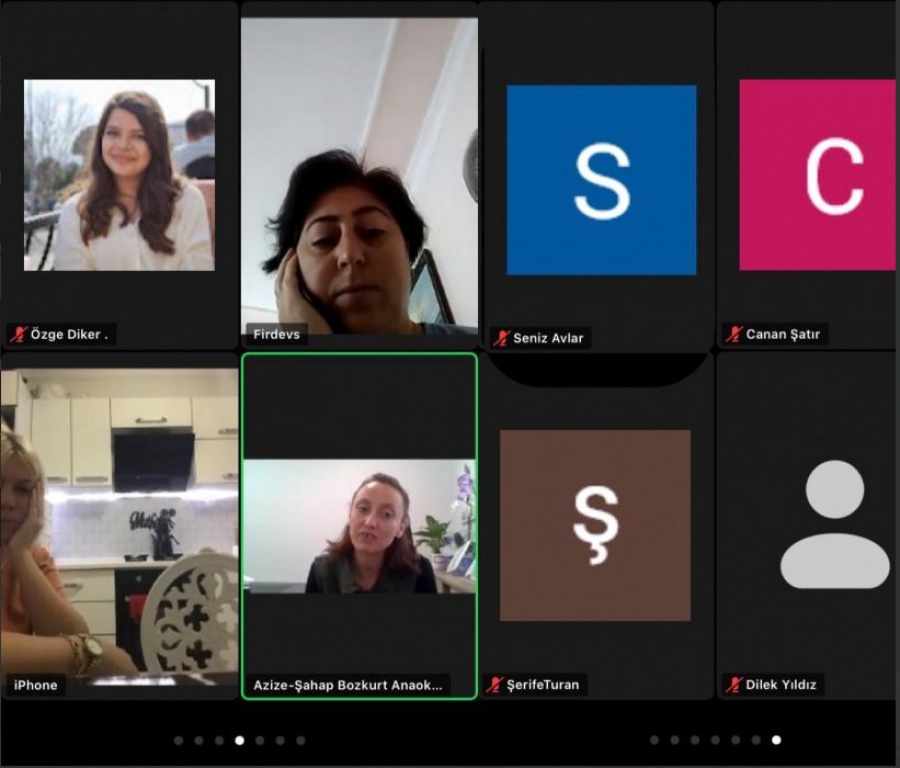
Task: Go to the third page dot in right indicator
Action: [695, 740]
